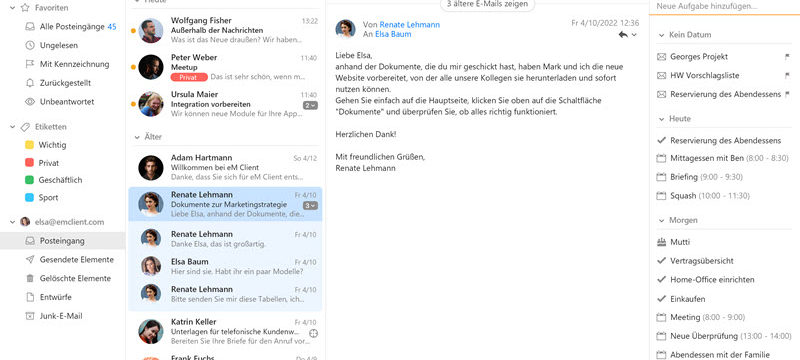Click the Mit Kennzeichnung folder label
Viewport: 800px width, 360px height.
74,64
